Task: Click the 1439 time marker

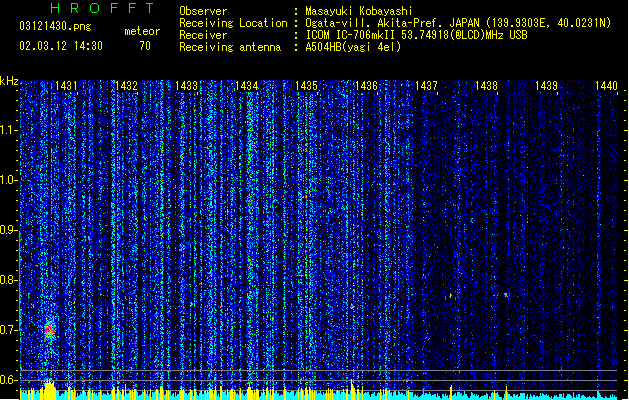Action: click(546, 86)
